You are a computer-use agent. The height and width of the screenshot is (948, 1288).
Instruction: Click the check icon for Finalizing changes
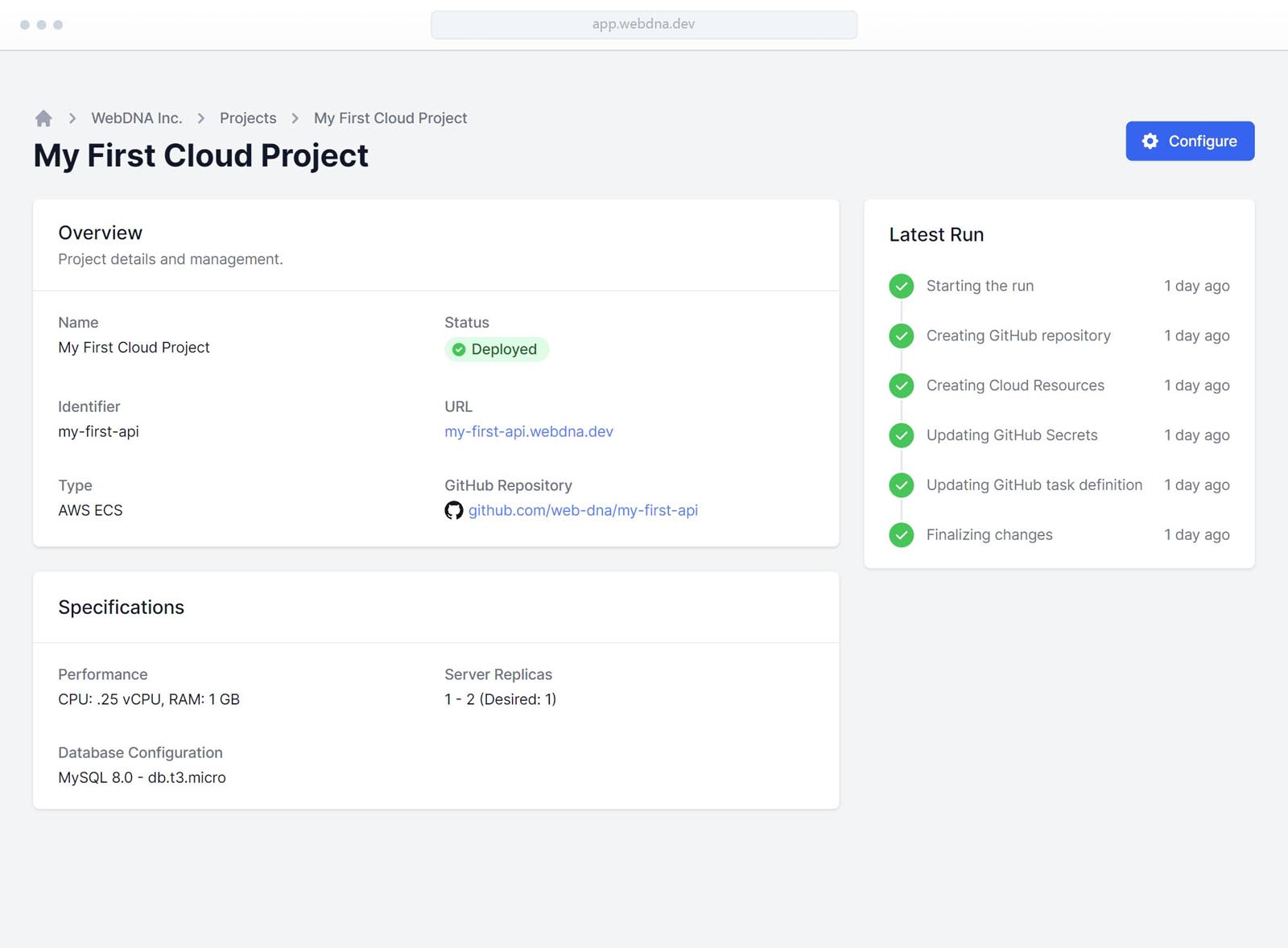pos(901,535)
